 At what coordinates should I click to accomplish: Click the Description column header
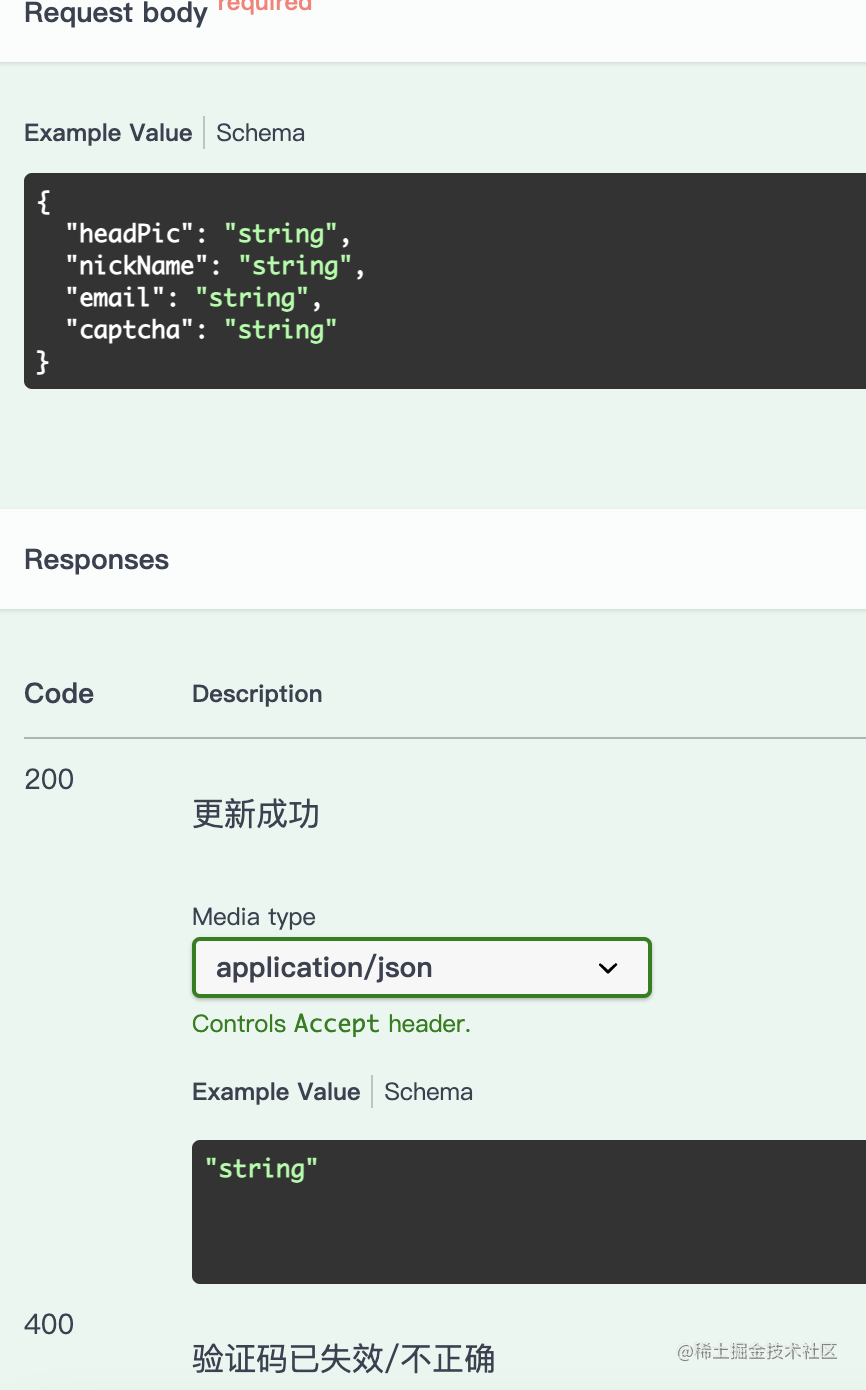tap(257, 694)
